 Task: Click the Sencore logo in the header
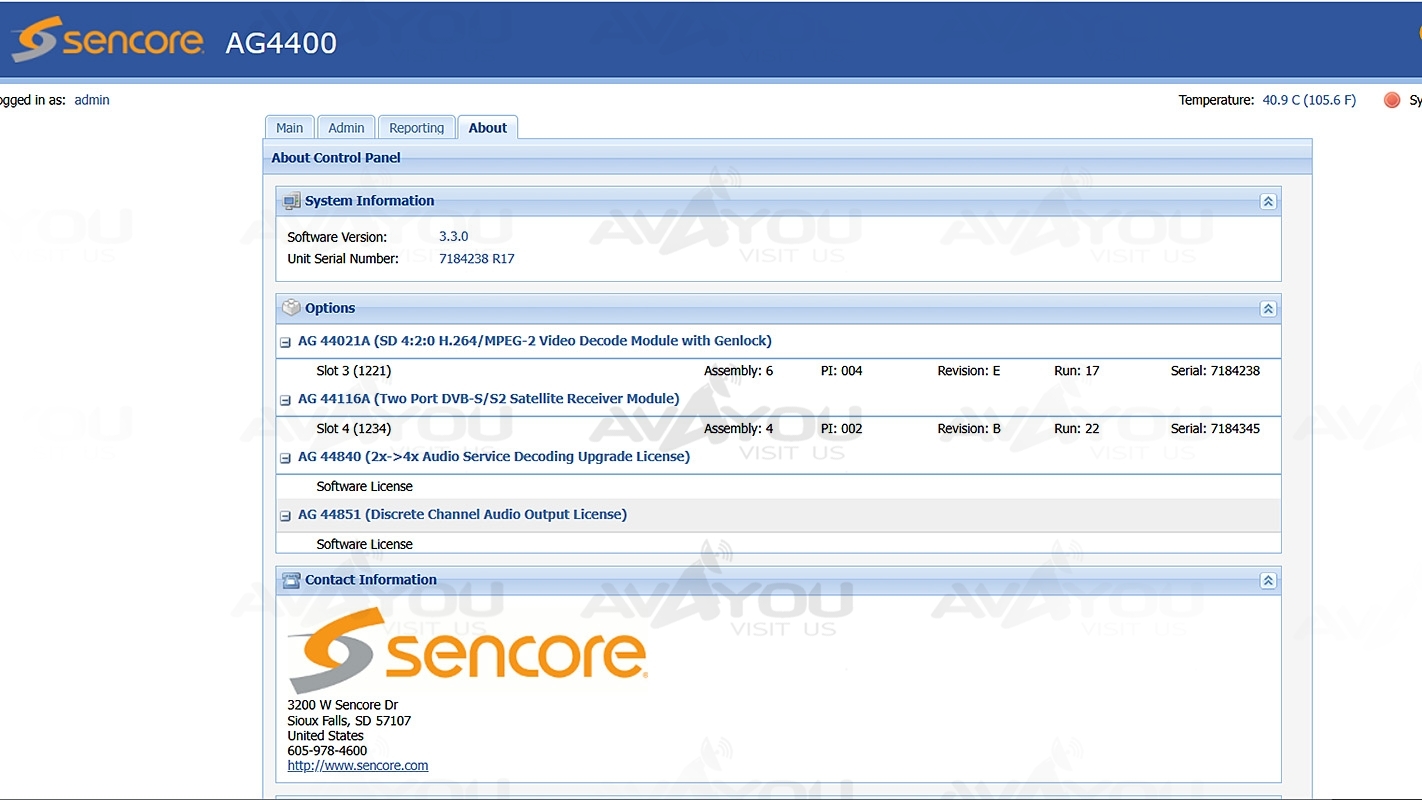[x=108, y=41]
